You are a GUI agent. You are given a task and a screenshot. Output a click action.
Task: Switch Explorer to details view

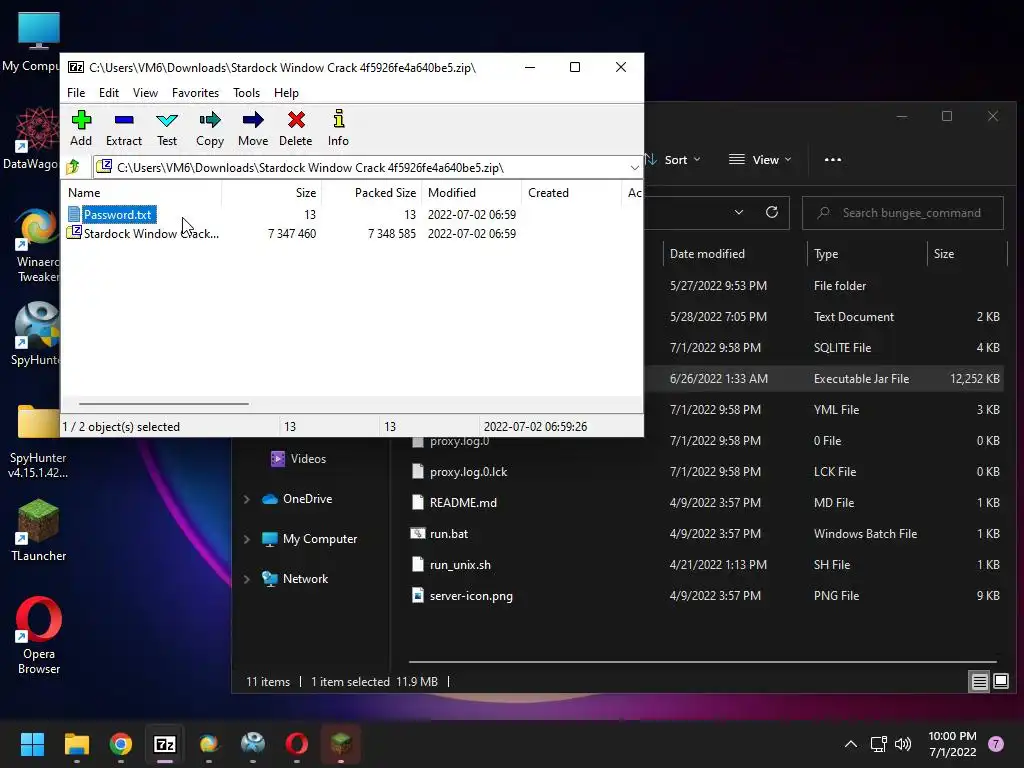pos(980,682)
